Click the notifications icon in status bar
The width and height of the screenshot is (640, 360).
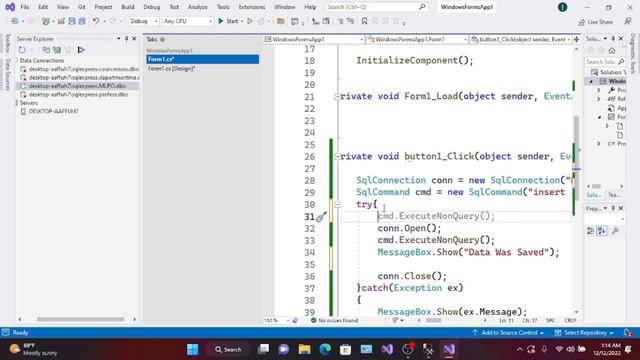point(628,333)
